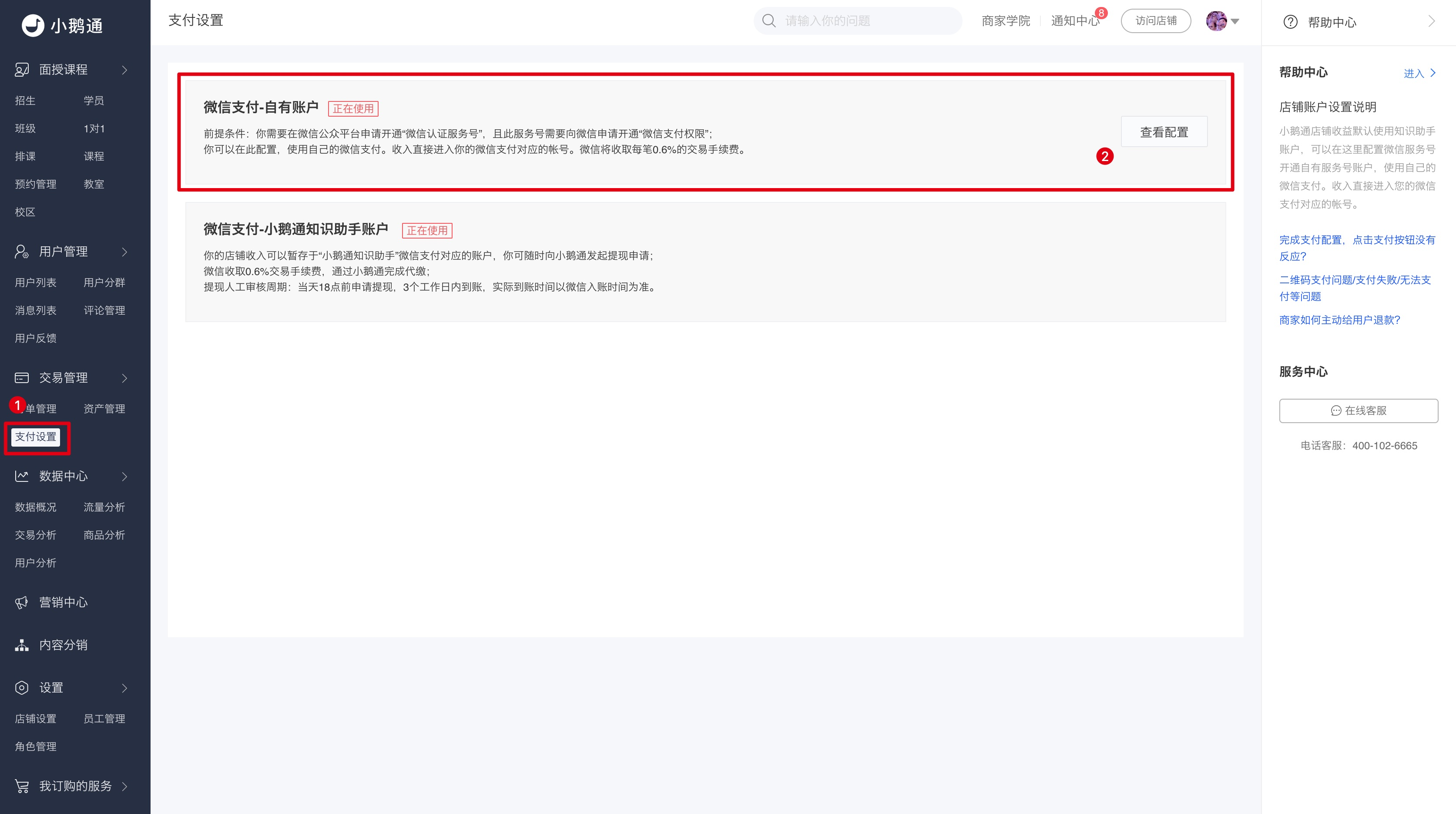This screenshot has height=814, width=1456.
Task: Select 评论管理 in sidebar
Action: pyautogui.click(x=104, y=310)
